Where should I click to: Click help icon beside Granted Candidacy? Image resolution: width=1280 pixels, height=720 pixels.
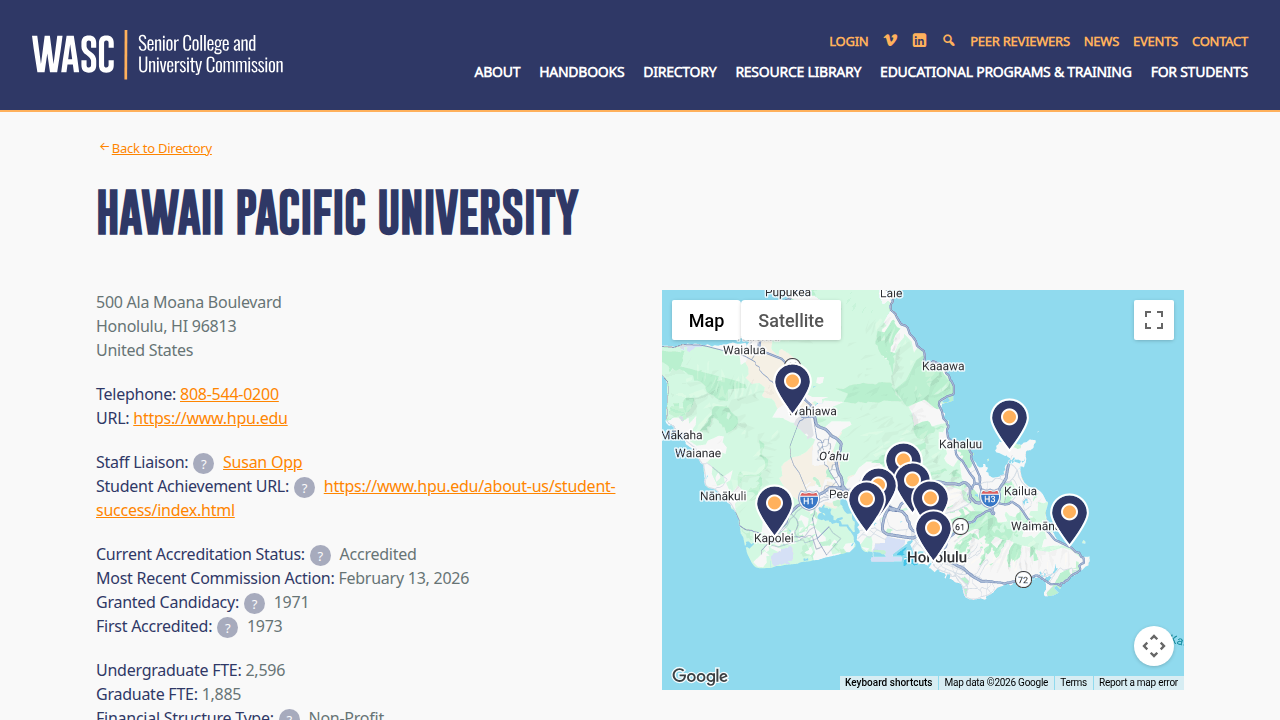click(254, 603)
